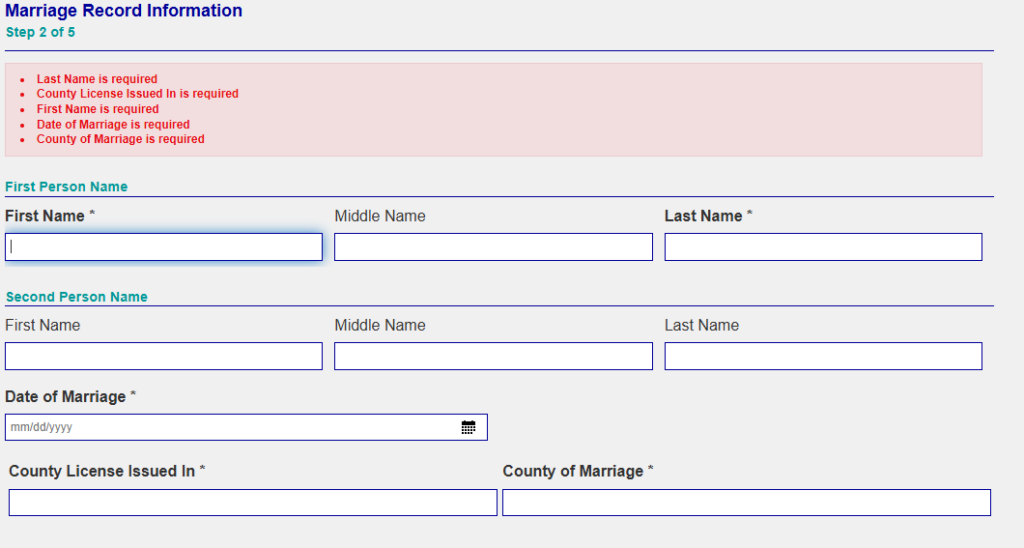
Task: Focus the County License Issued In field
Action: [252, 503]
